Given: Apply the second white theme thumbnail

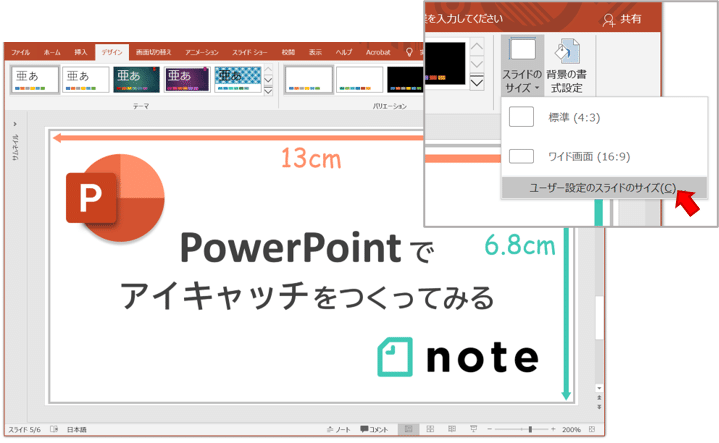Looking at the screenshot, I should click(85, 79).
